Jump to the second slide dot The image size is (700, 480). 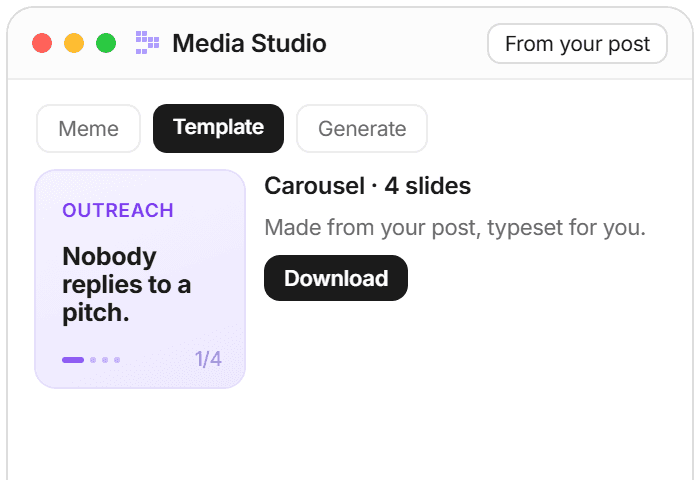(x=93, y=360)
